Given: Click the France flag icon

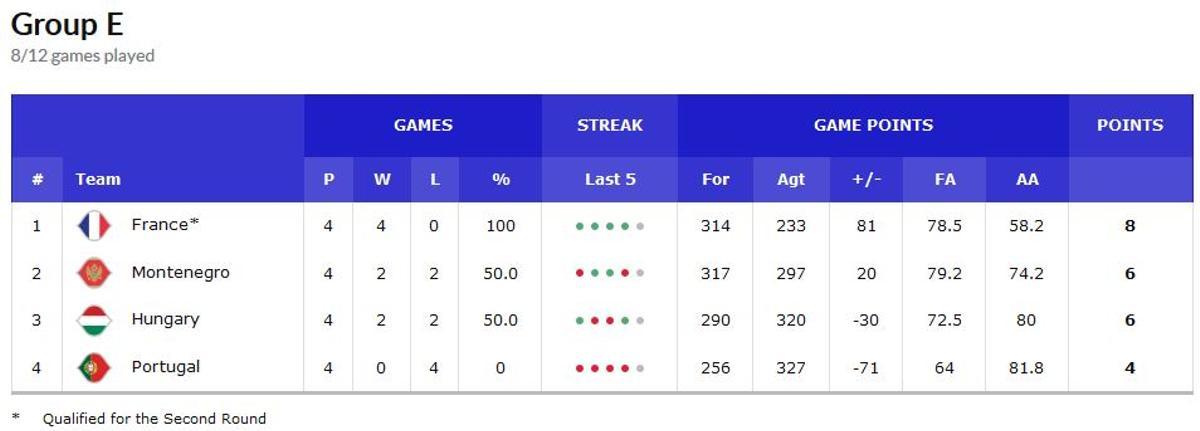Looking at the screenshot, I should (x=94, y=226).
